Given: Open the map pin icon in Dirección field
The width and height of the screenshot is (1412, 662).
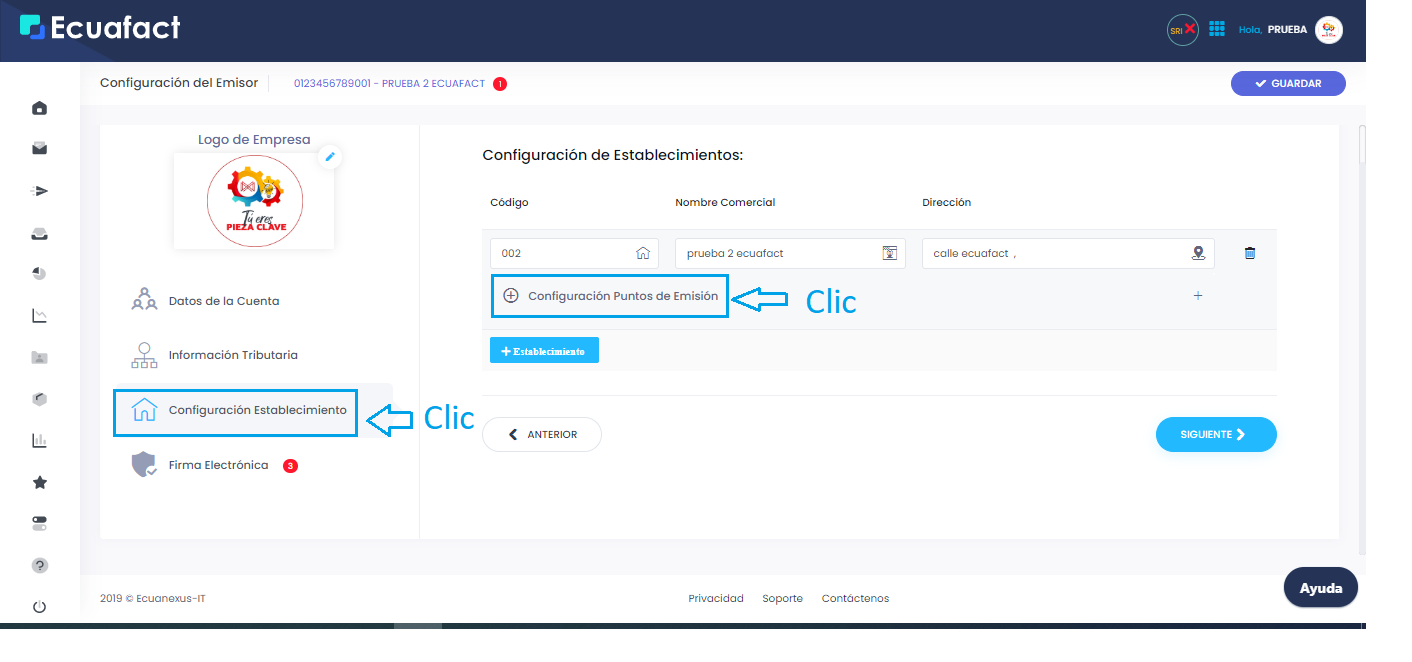Looking at the screenshot, I should click(x=1198, y=253).
